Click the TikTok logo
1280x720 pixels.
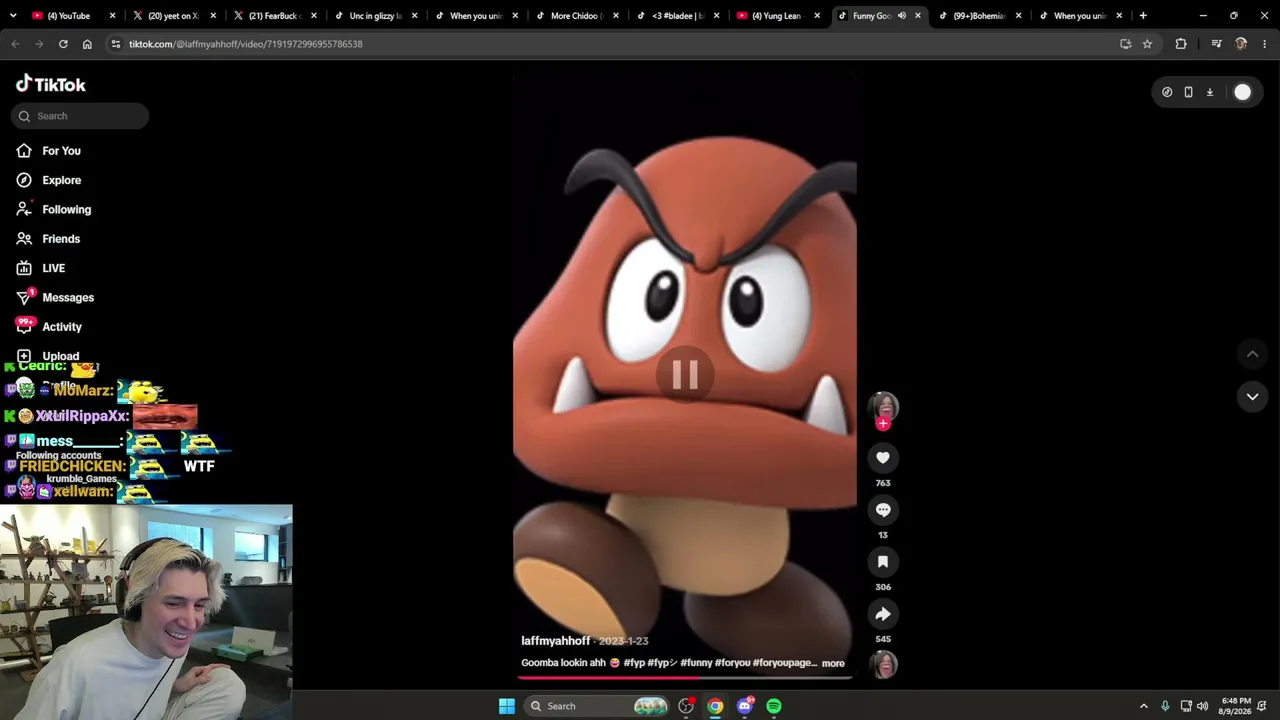(51, 85)
